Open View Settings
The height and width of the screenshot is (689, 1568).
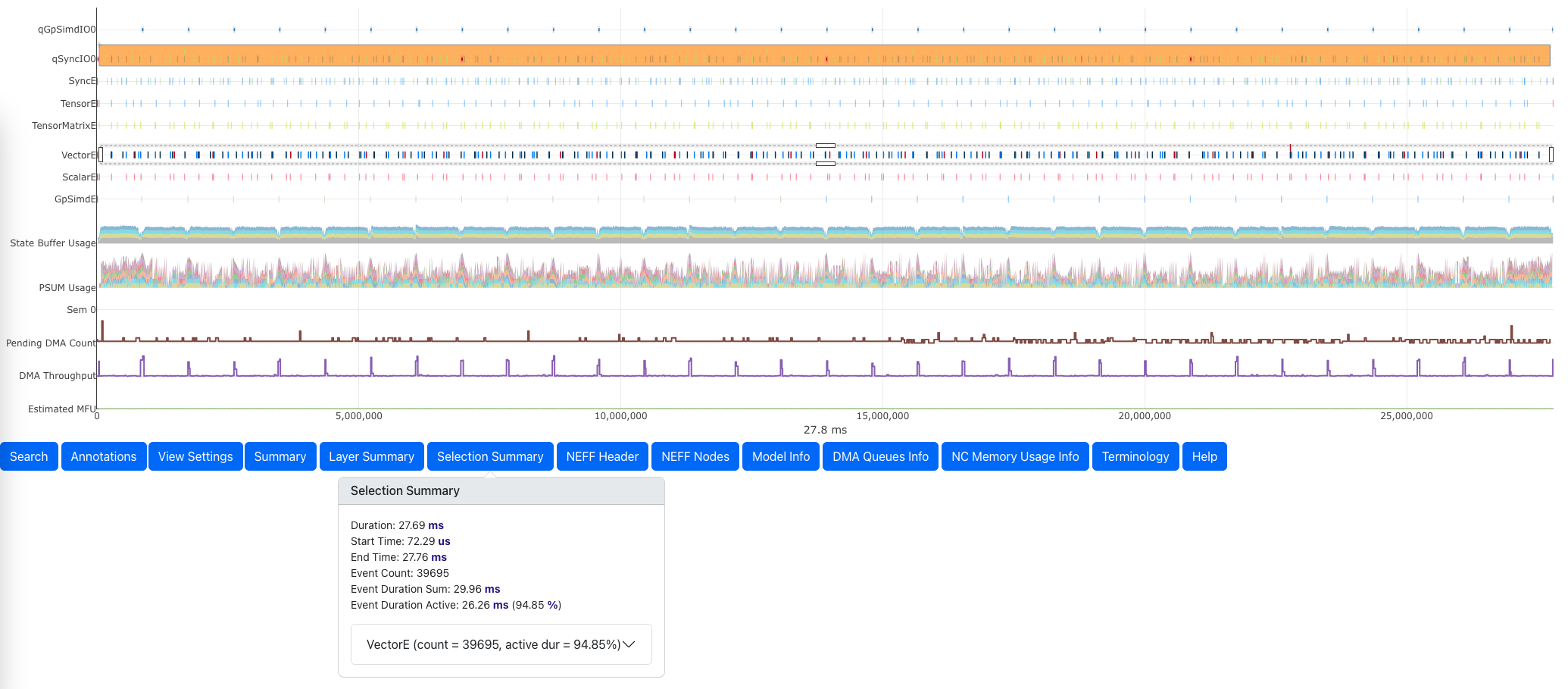[195, 456]
